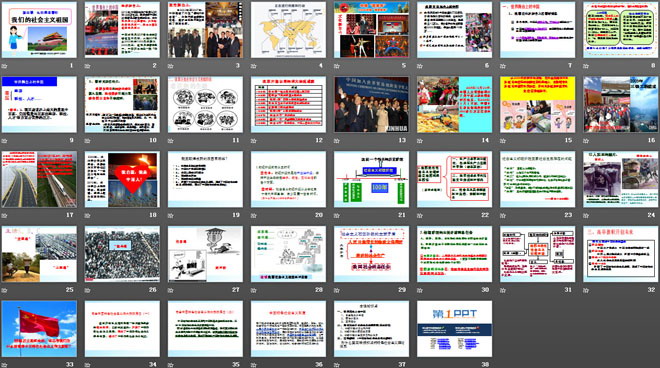
Task: Click the animation star icon below slide 36
Action: coord(254,365)
